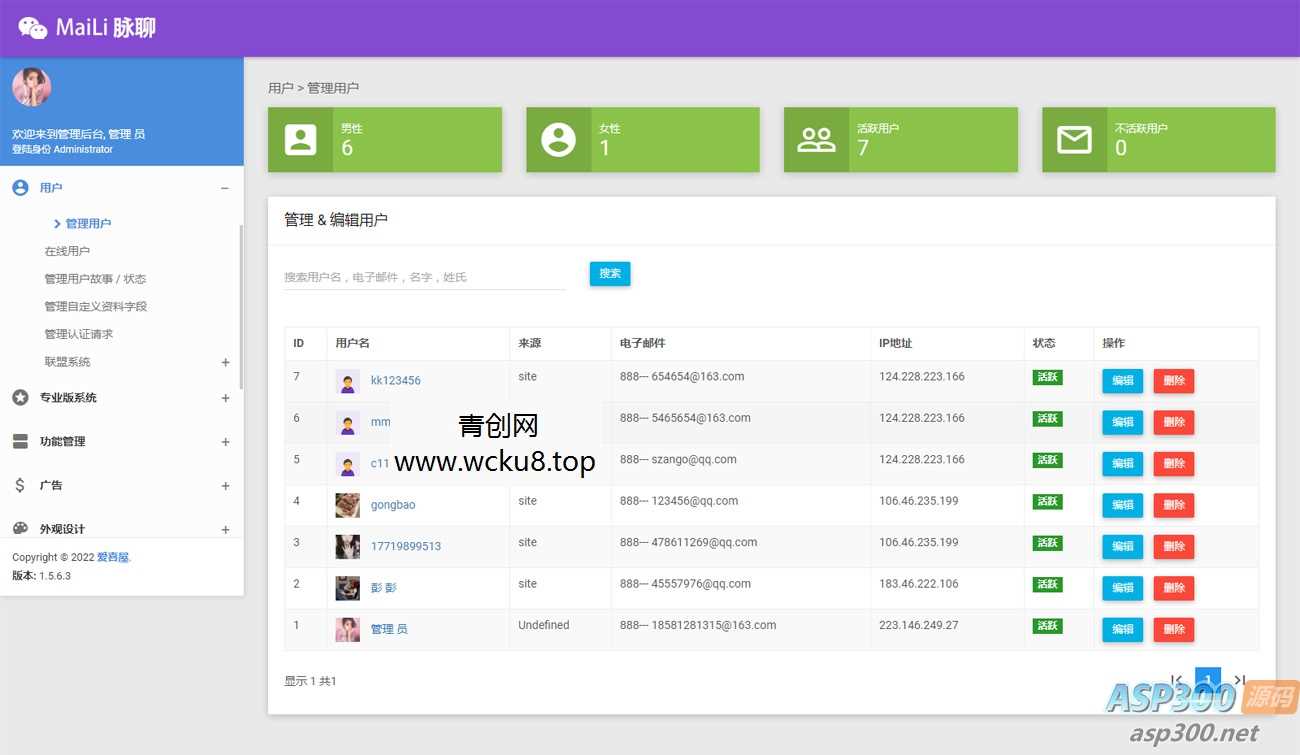This screenshot has width=1300, height=755.
Task: Click the gear icon next to 专业版系统
Action: [x=18, y=397]
